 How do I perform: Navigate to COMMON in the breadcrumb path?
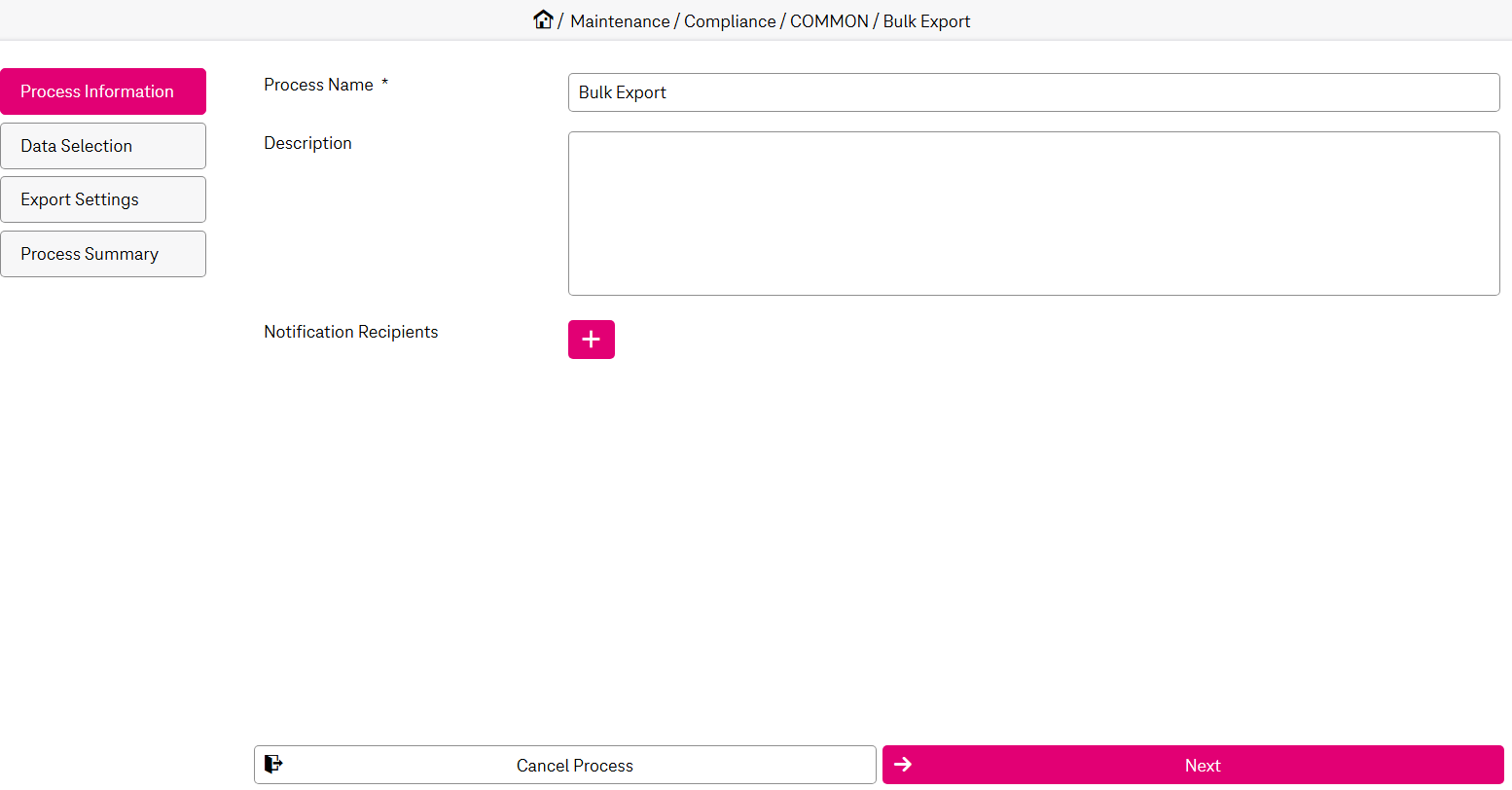(x=829, y=21)
